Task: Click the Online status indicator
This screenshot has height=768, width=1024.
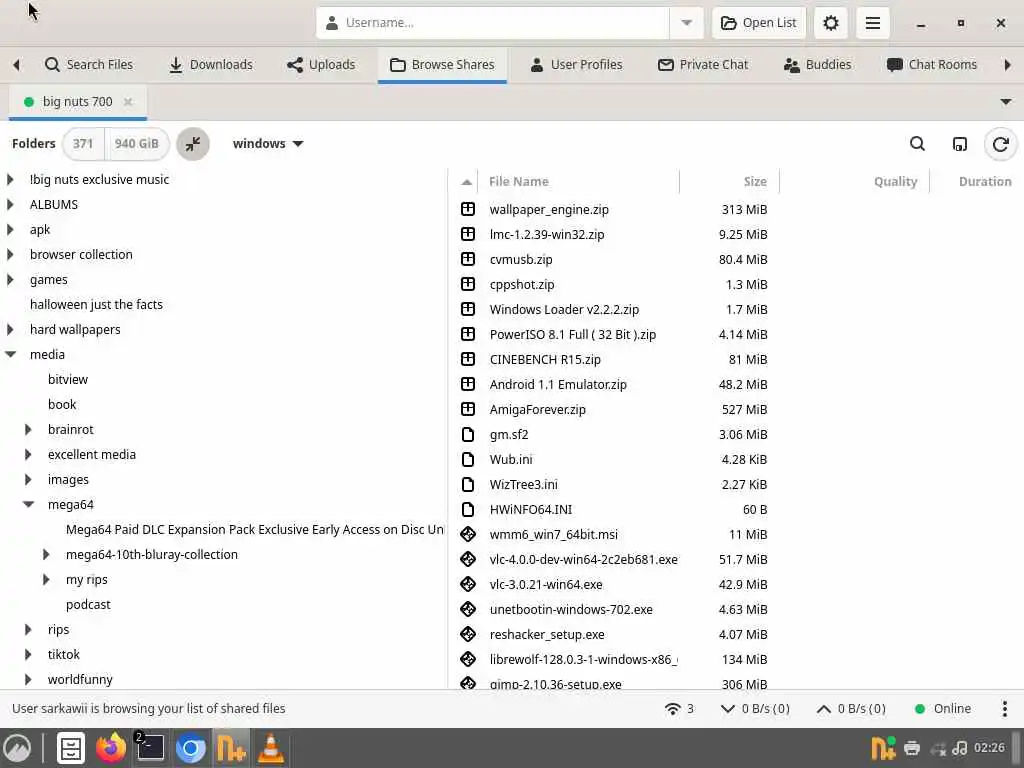Action: point(942,709)
